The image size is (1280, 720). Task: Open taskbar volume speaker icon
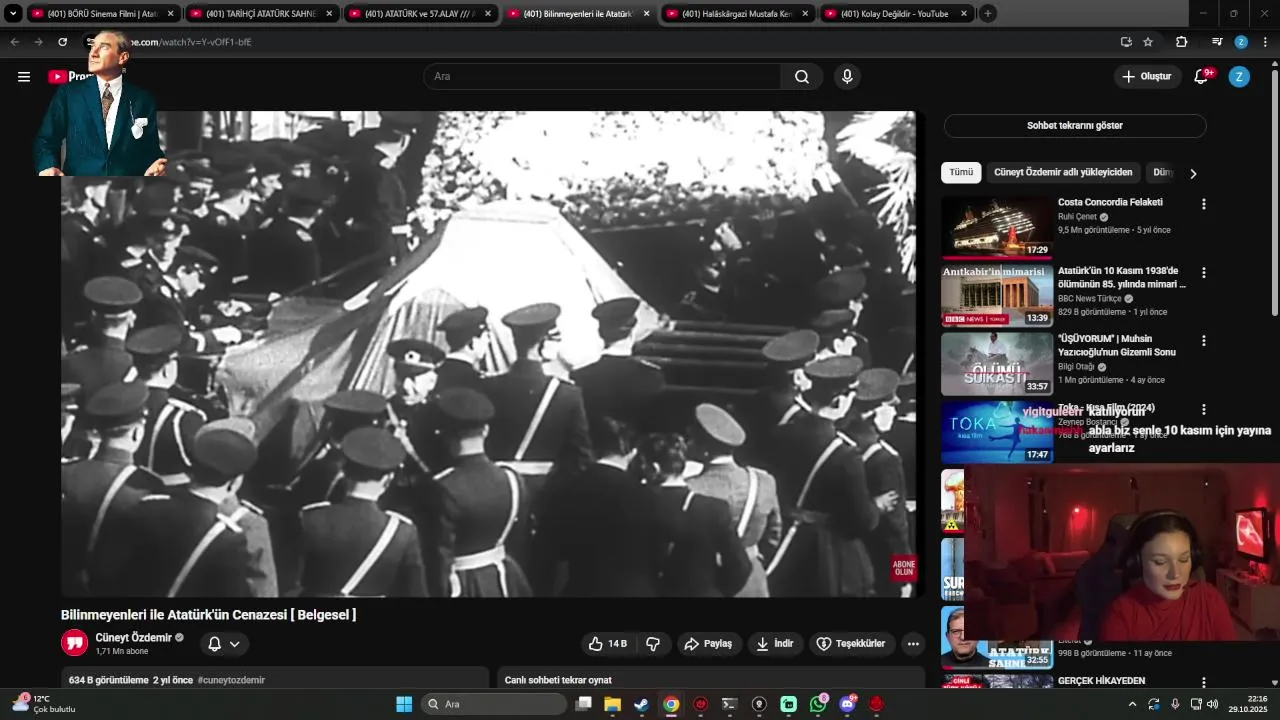pyautogui.click(x=1213, y=704)
